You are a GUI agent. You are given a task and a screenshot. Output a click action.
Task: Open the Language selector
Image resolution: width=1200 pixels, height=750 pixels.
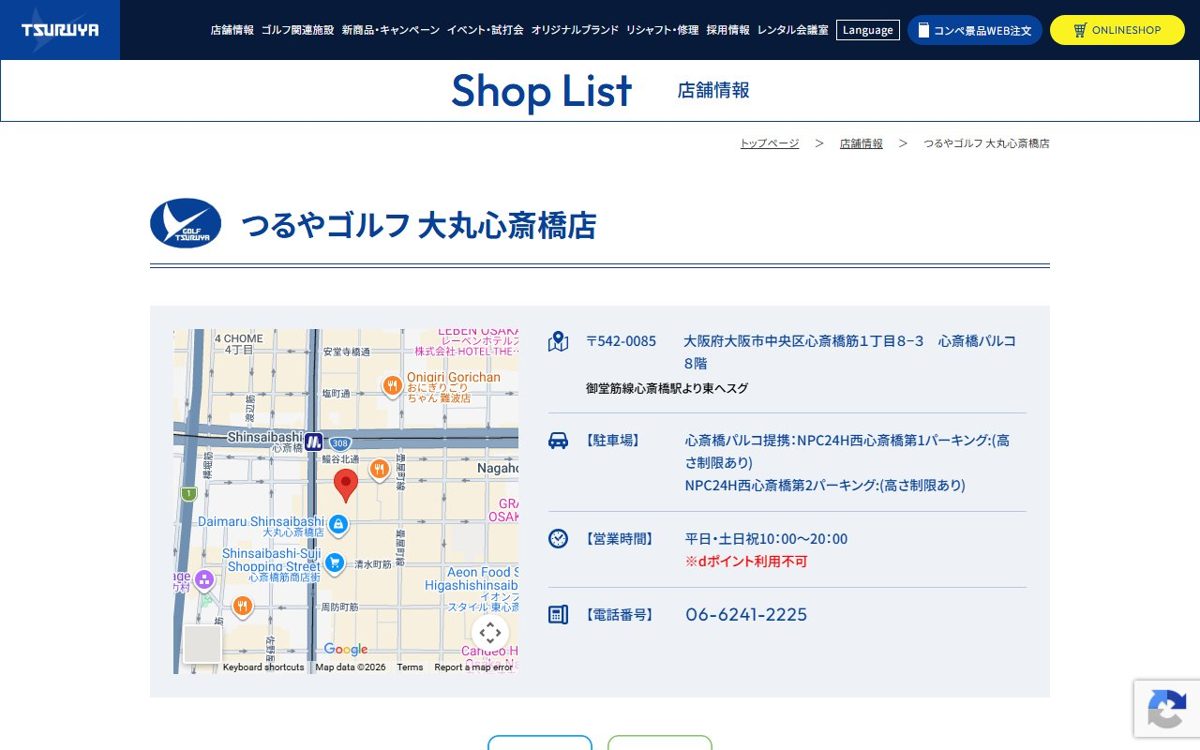click(868, 30)
